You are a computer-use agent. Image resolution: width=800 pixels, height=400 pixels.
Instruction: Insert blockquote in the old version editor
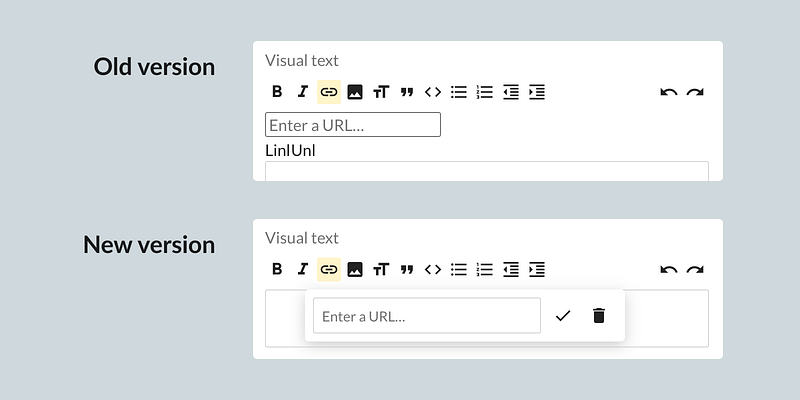406,92
